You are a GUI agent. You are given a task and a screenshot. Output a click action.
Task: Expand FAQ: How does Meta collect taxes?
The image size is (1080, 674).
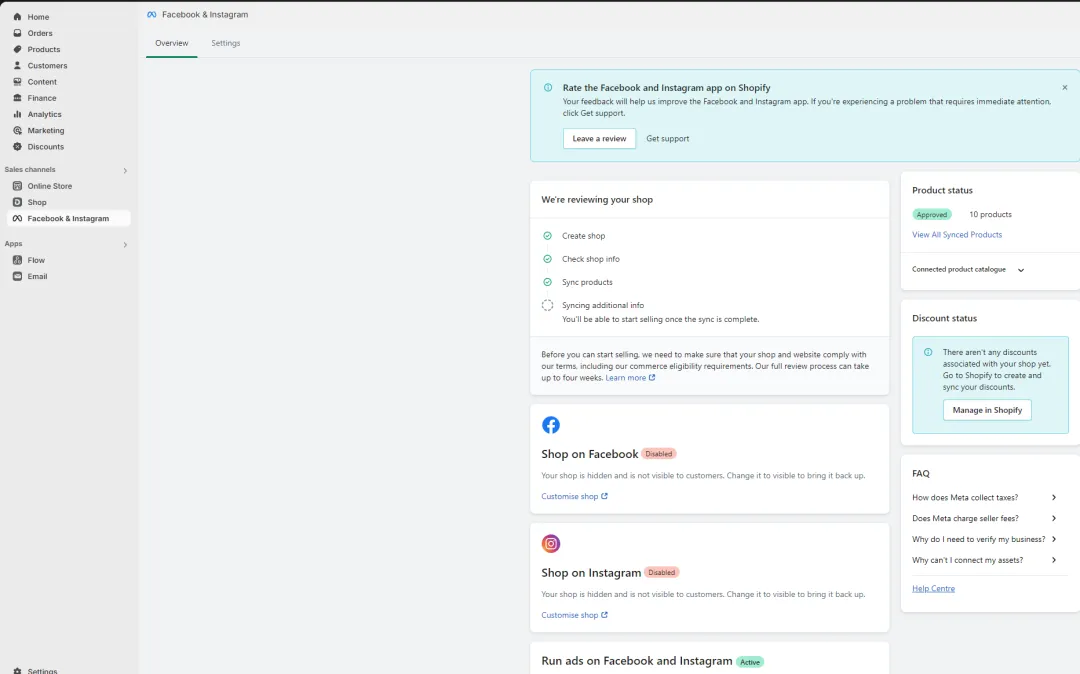point(1054,497)
